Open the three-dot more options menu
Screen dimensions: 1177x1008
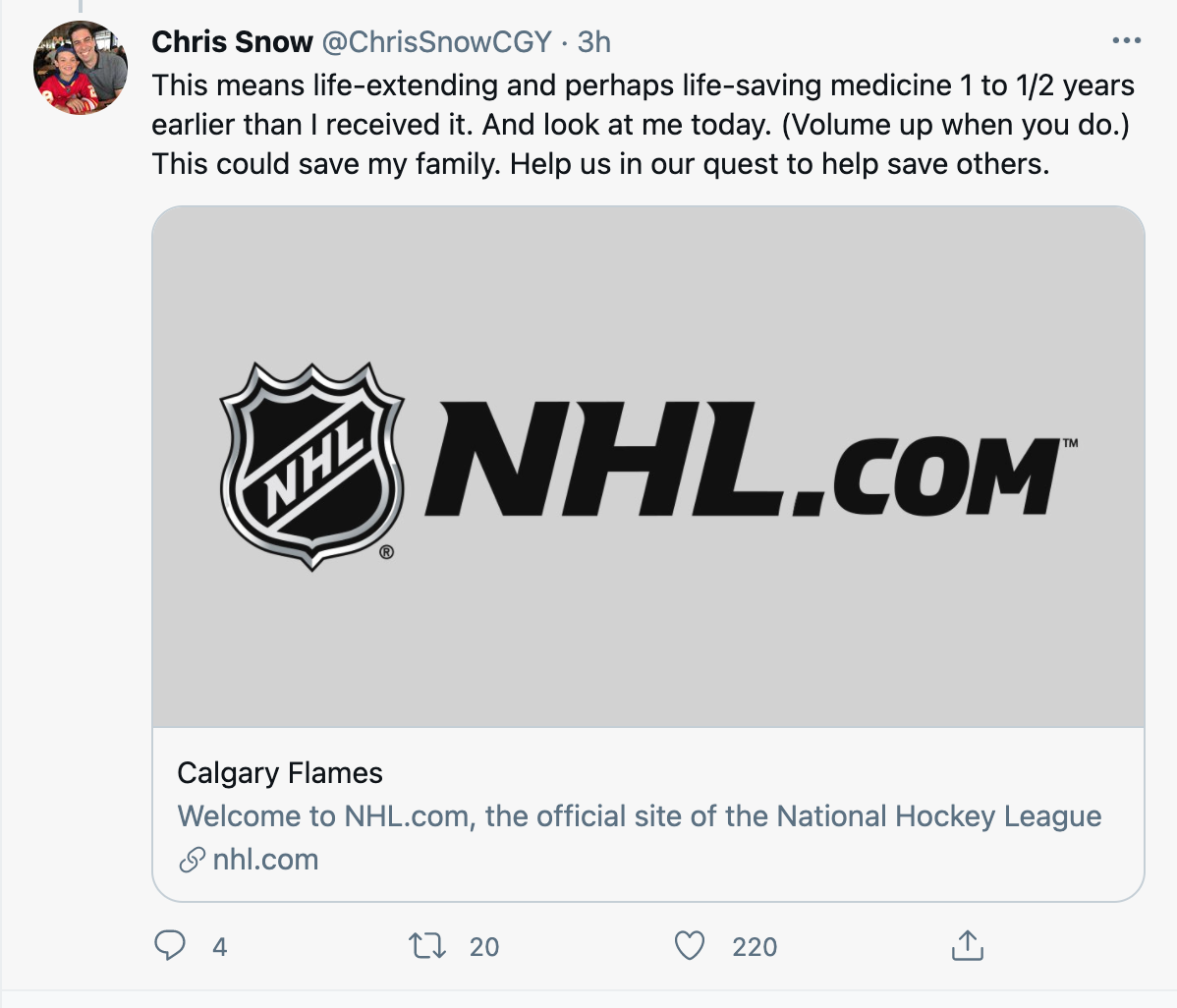(1126, 40)
